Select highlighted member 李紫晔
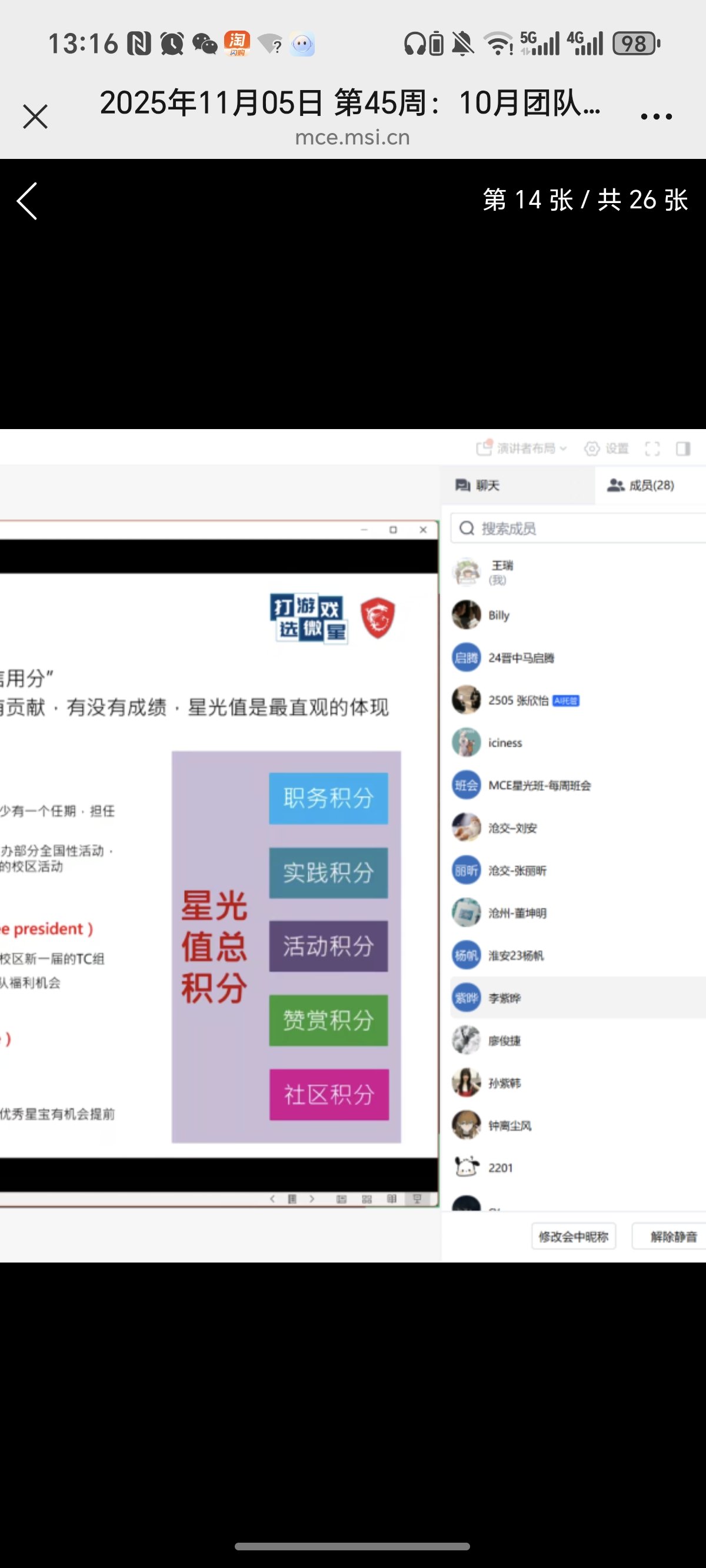The image size is (706, 1568). pyautogui.click(x=578, y=998)
